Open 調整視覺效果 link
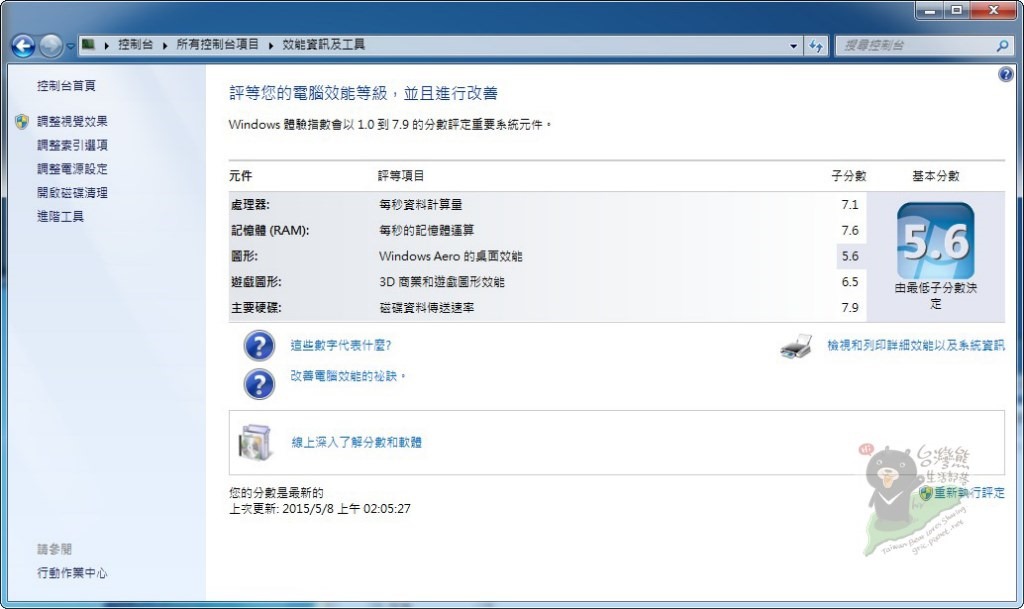The image size is (1024, 609). [x=72, y=121]
